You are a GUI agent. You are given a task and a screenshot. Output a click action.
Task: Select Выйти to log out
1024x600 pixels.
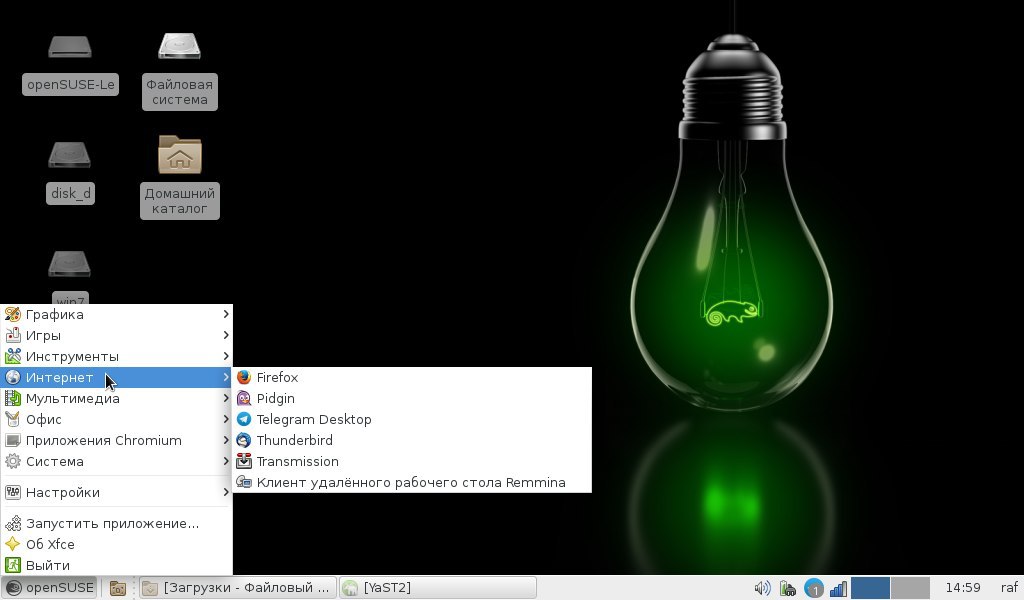click(117, 565)
